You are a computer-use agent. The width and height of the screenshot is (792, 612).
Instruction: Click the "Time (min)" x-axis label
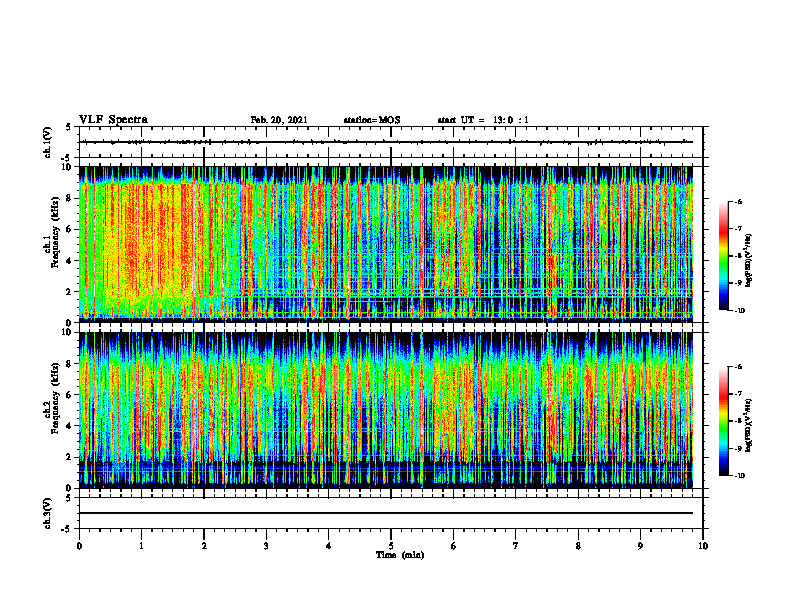point(400,555)
